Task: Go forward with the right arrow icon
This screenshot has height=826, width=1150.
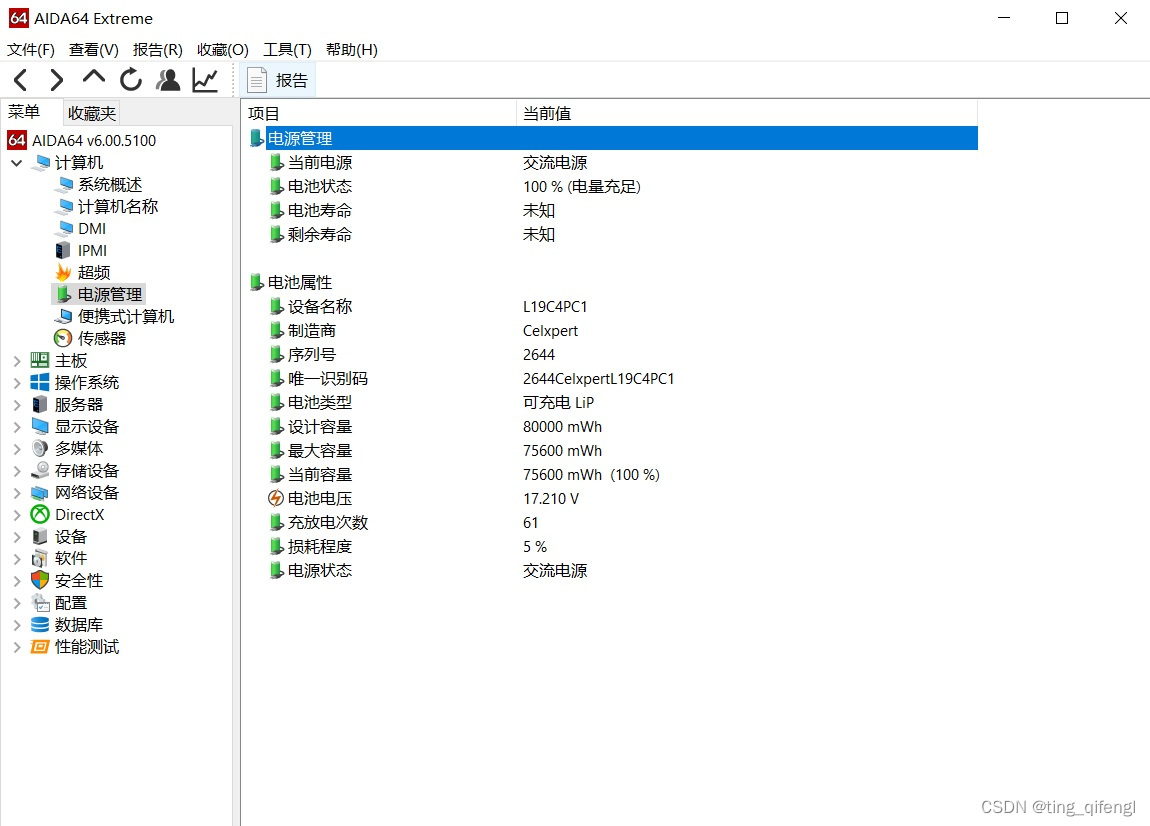Action: 56,79
